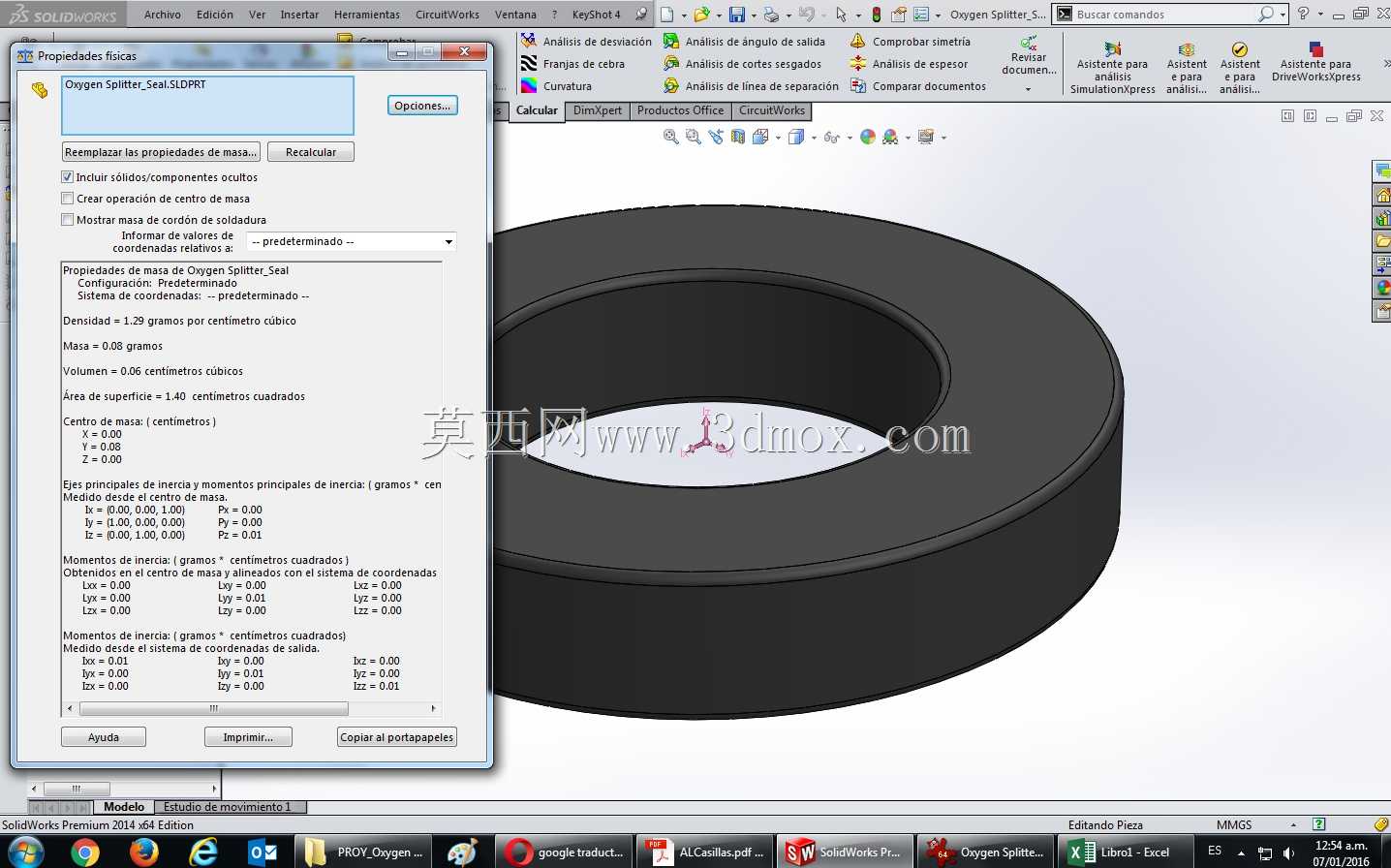Launch Análisis de línea de separación

pos(751,86)
